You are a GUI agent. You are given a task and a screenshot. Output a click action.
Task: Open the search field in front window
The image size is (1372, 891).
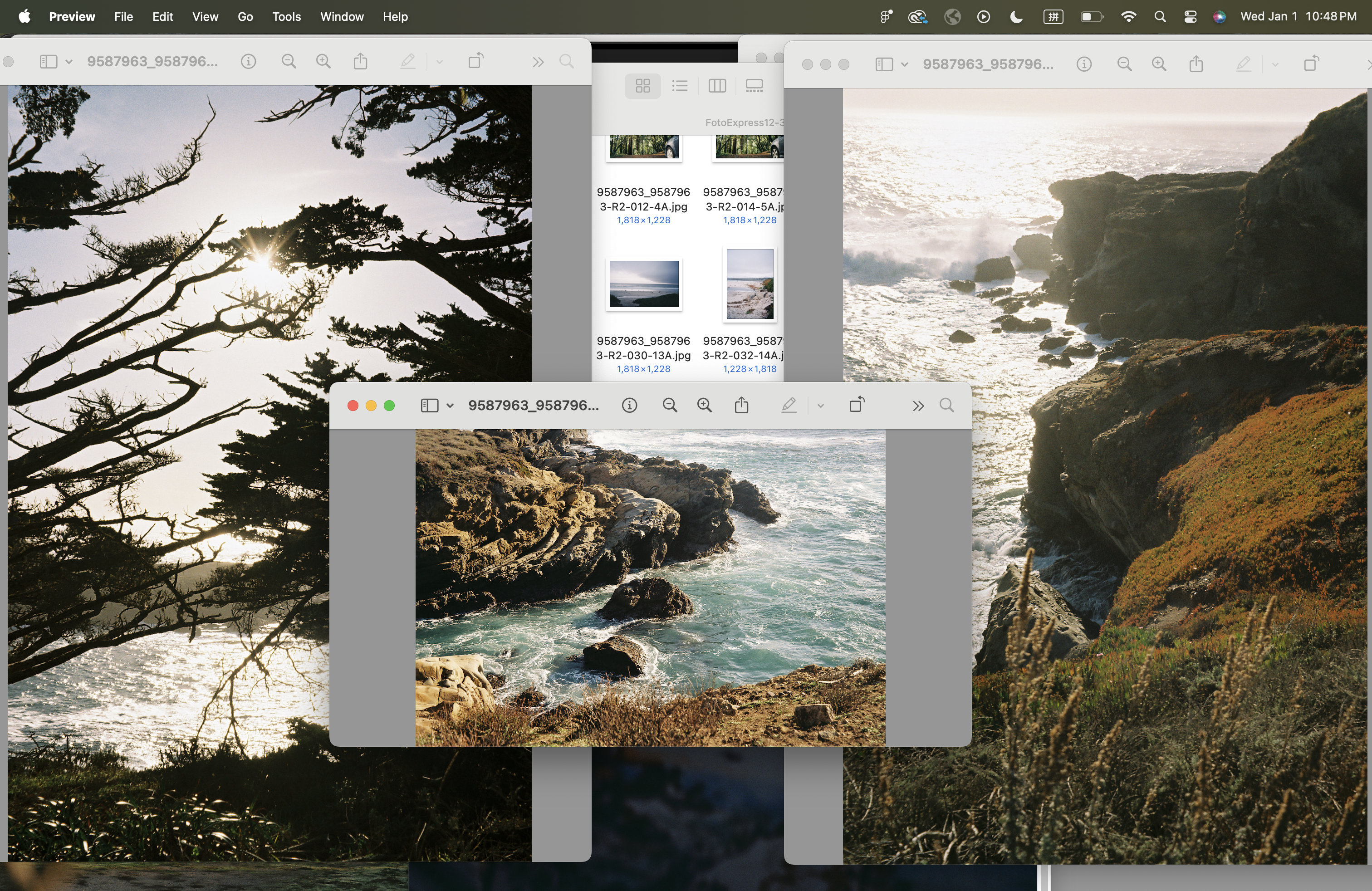(946, 405)
